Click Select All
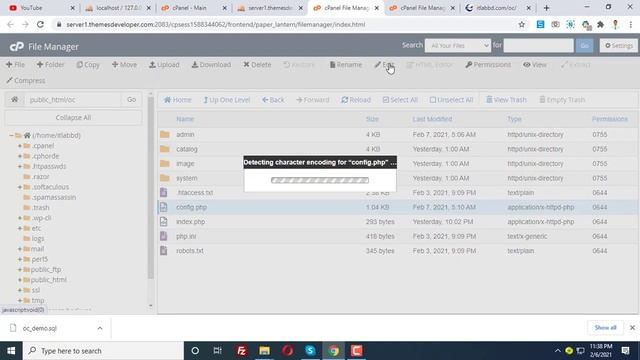 (400, 100)
